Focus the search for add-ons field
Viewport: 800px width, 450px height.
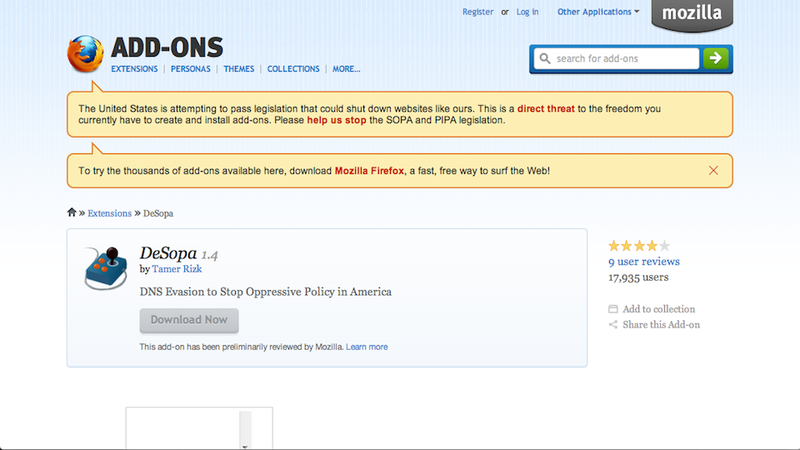[x=616, y=59]
